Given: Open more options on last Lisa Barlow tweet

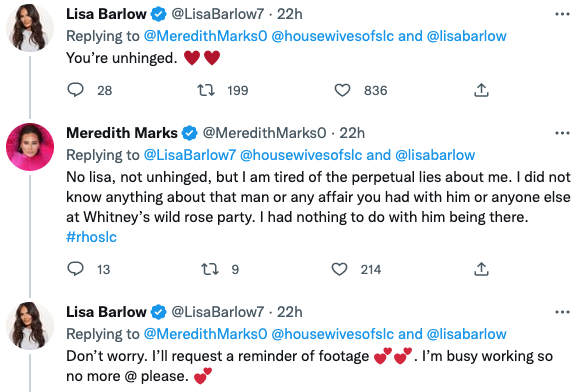Looking at the screenshot, I should 562,312.
